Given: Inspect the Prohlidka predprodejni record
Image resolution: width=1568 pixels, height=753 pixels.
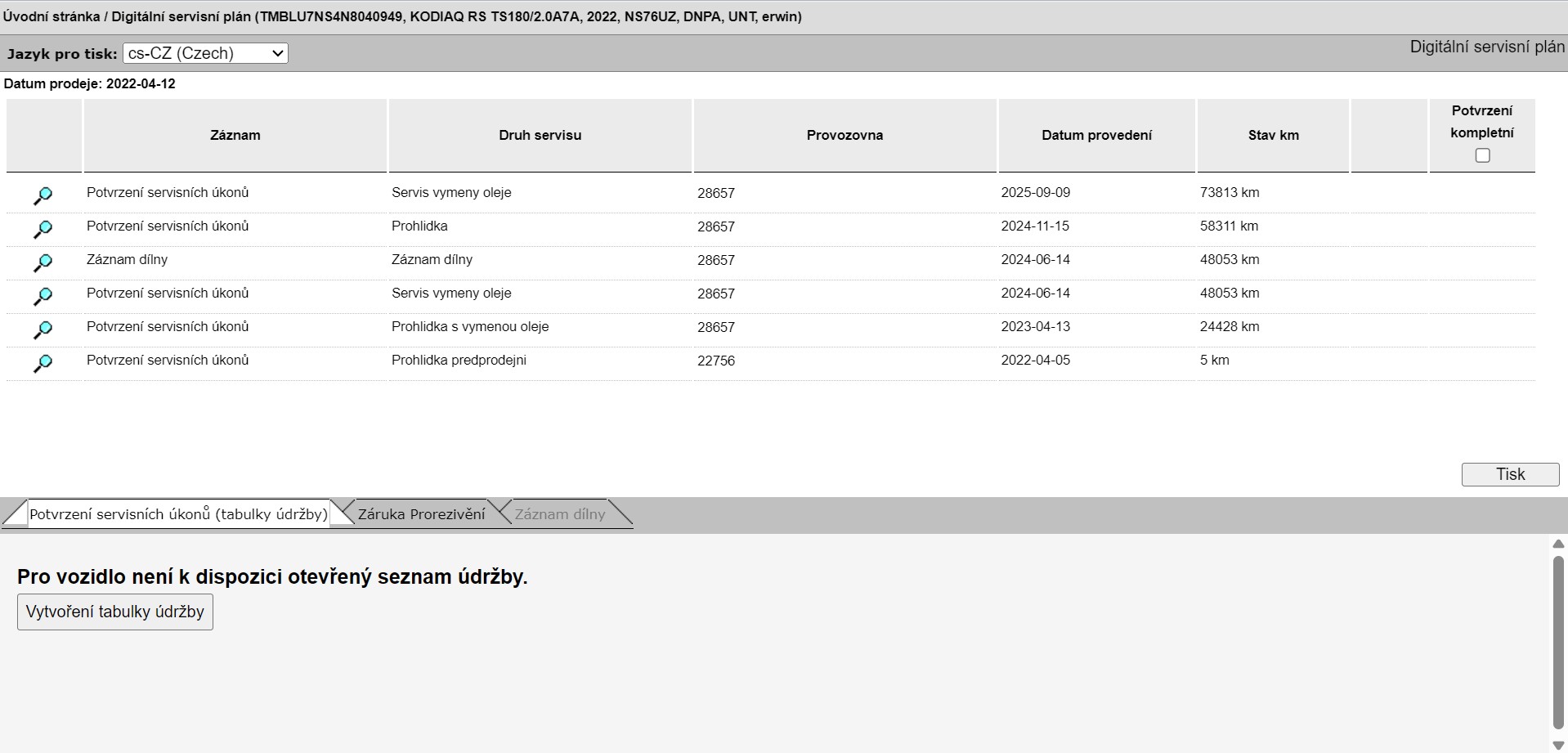Looking at the screenshot, I should pyautogui.click(x=43, y=363).
